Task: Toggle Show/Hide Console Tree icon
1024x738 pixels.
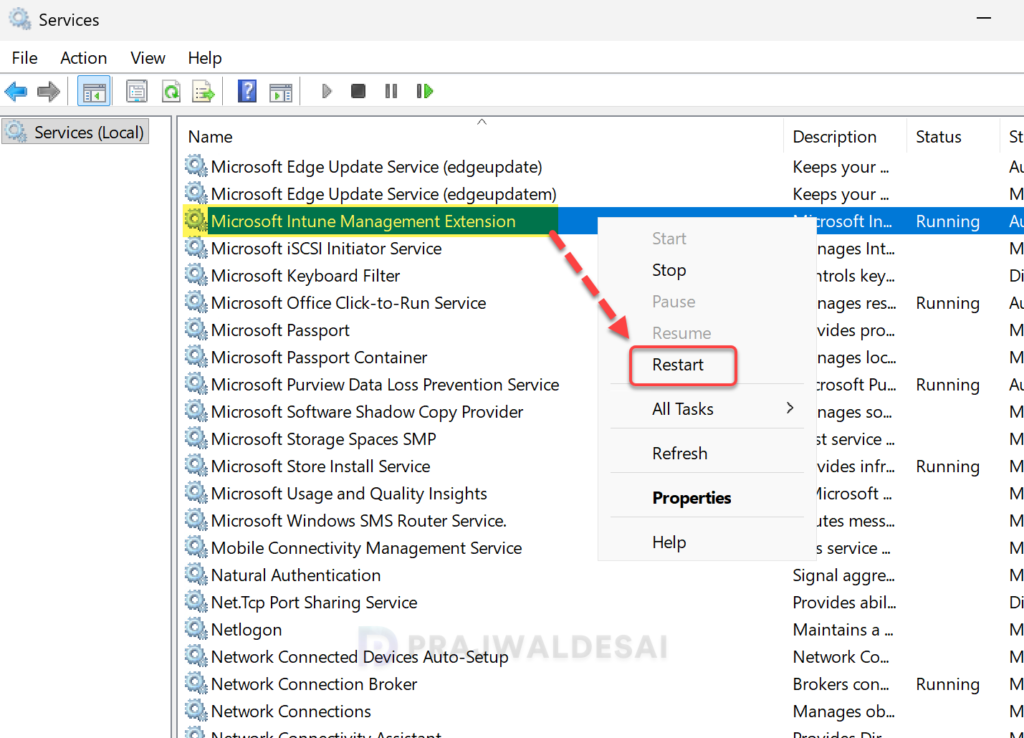Action: (94, 91)
